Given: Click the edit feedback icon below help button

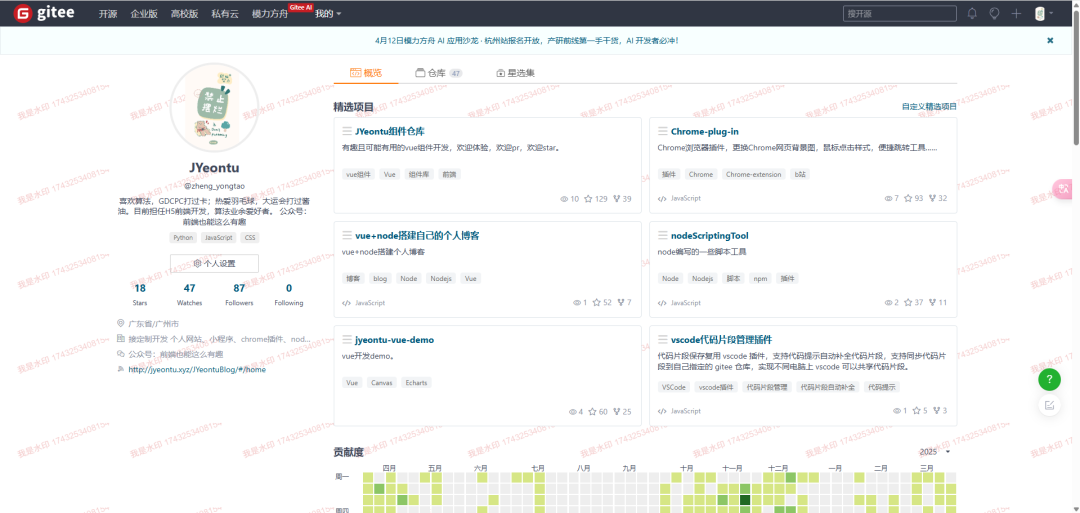Looking at the screenshot, I should [1049, 405].
